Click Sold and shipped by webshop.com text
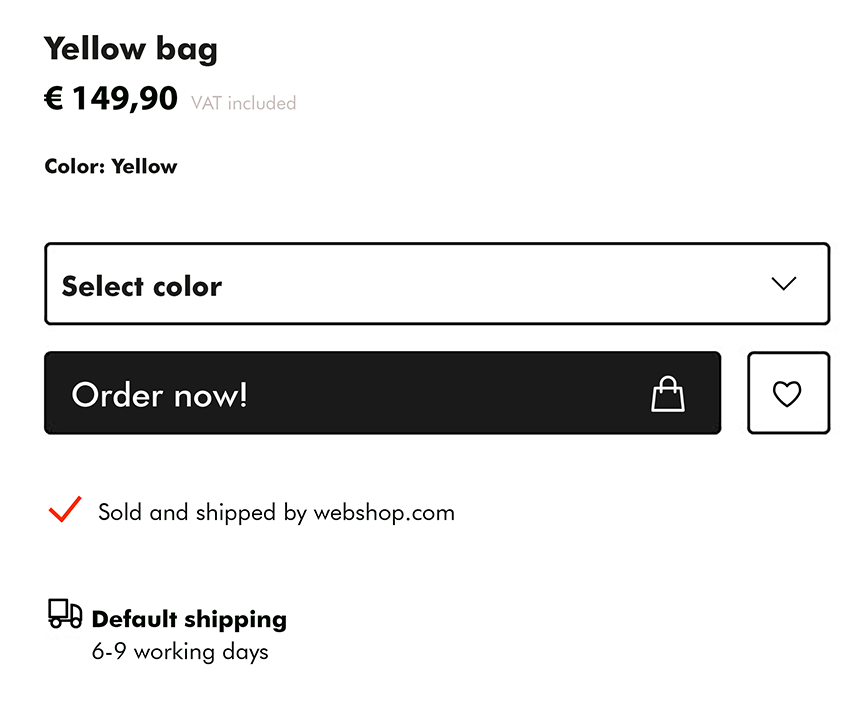 point(276,513)
